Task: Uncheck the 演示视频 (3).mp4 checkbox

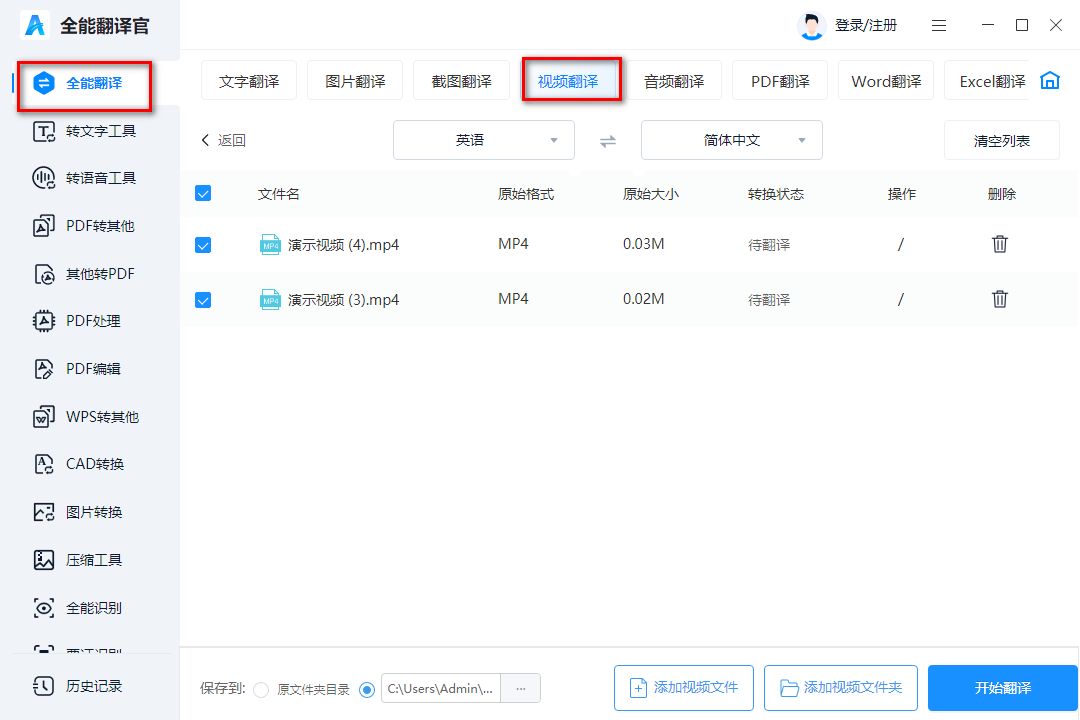Action: pyautogui.click(x=203, y=300)
